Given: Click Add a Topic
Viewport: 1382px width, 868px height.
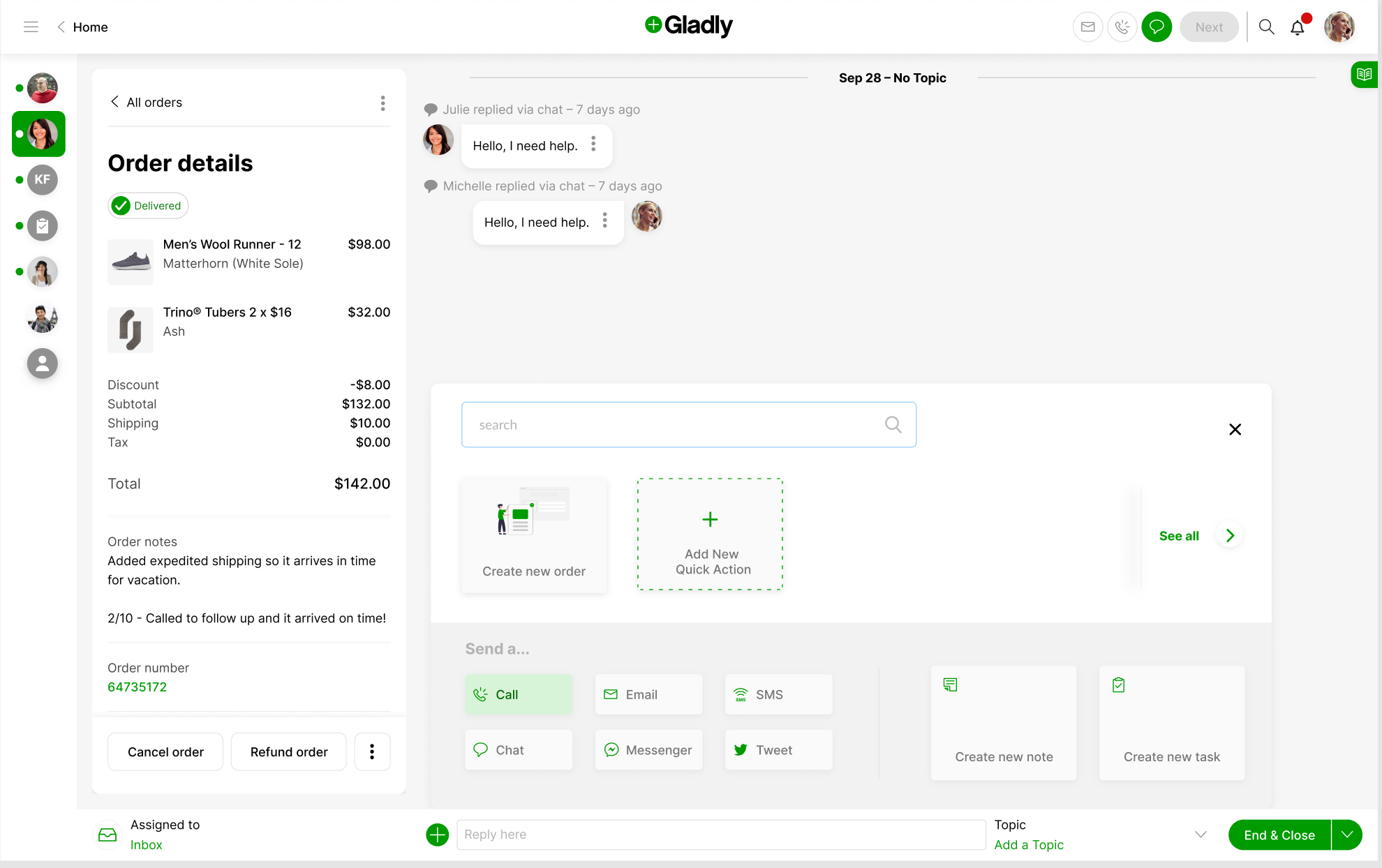Looking at the screenshot, I should tap(1029, 845).
